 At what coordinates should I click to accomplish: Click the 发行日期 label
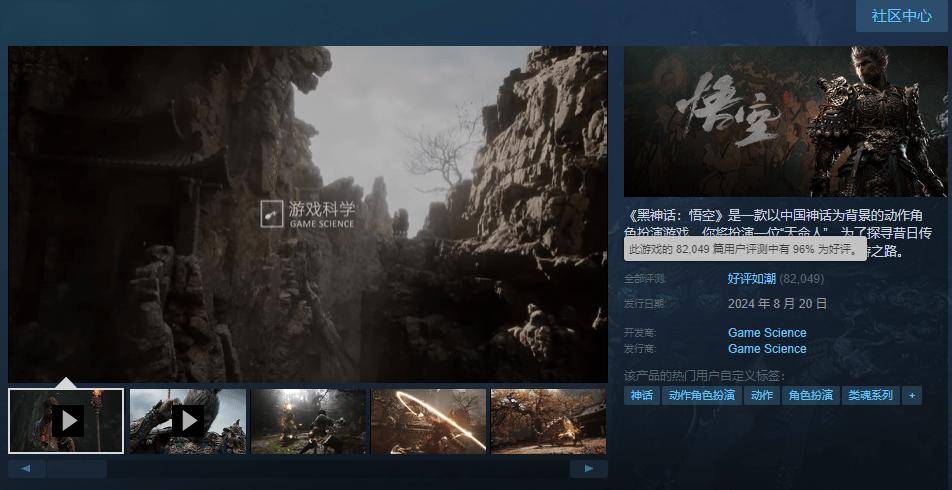click(x=645, y=303)
